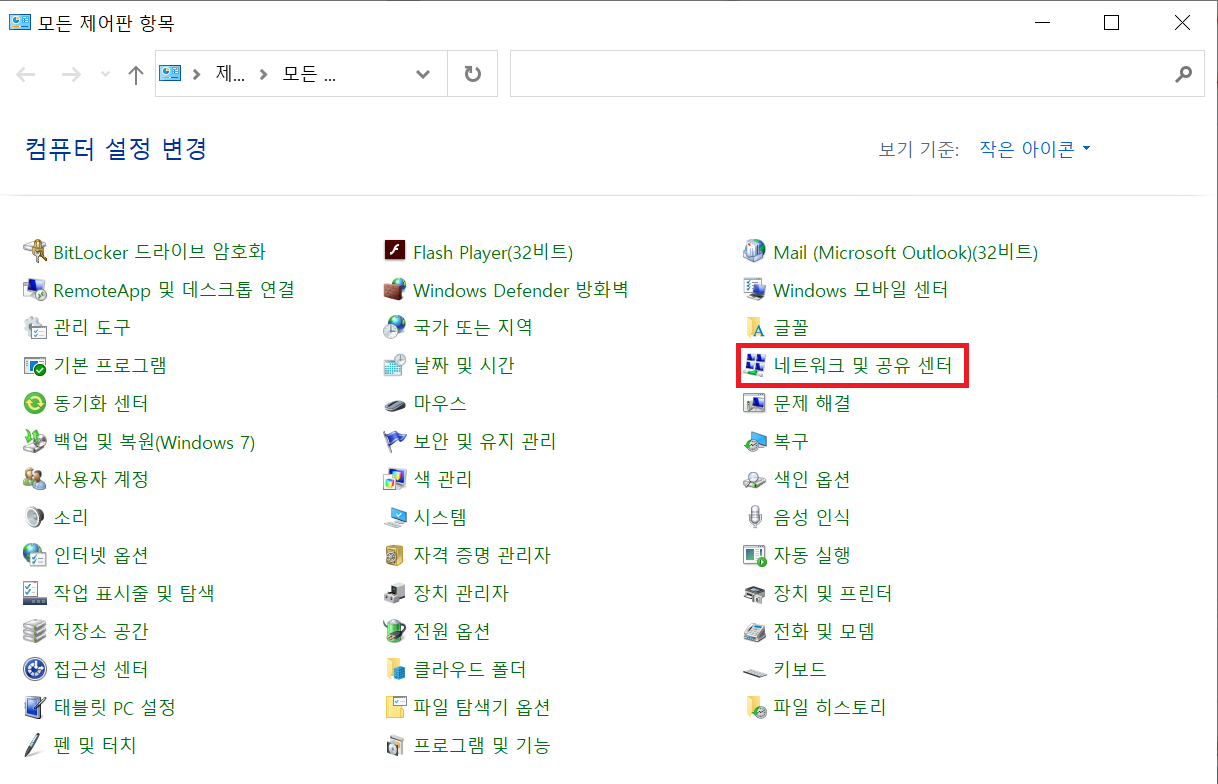Click the 클라우드 폴더 icon
Image resolution: width=1218 pixels, height=784 pixels.
(x=395, y=669)
